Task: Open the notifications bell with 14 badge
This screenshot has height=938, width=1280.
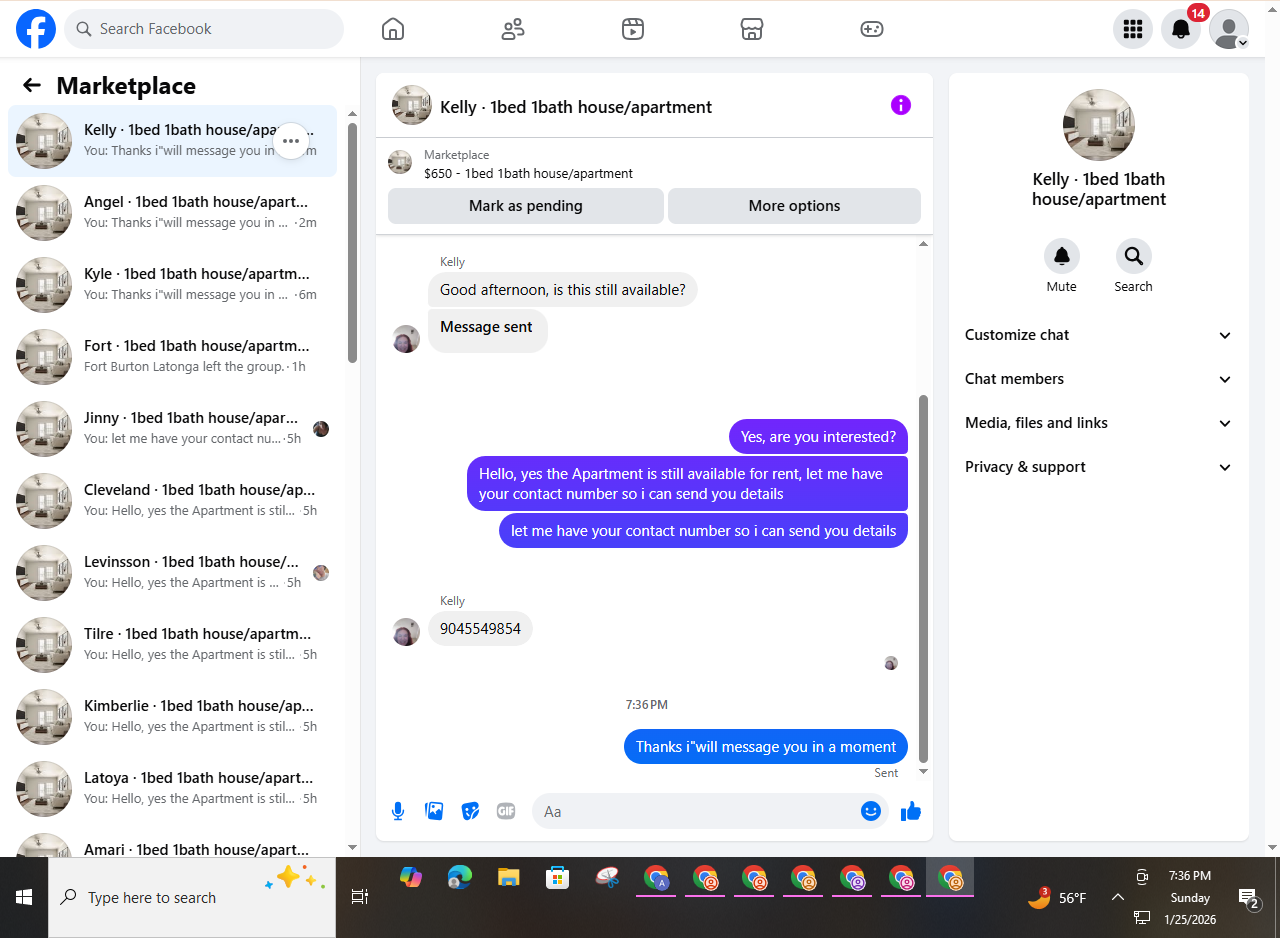Action: tap(1181, 29)
